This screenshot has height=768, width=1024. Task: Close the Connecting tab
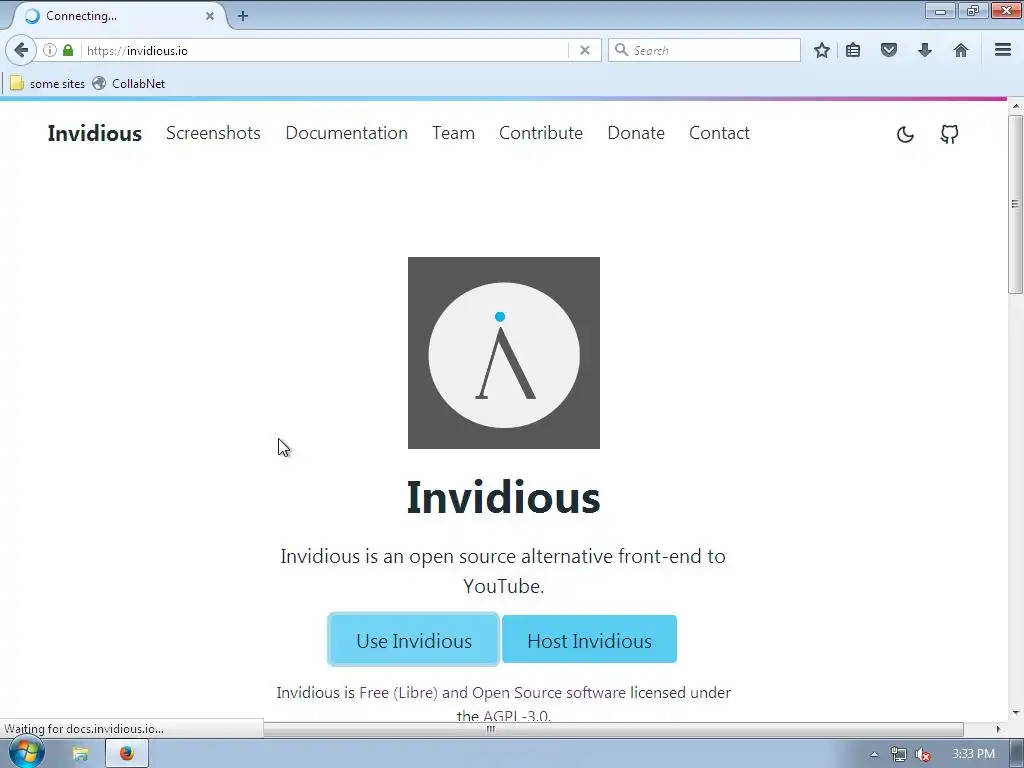pyautogui.click(x=210, y=16)
